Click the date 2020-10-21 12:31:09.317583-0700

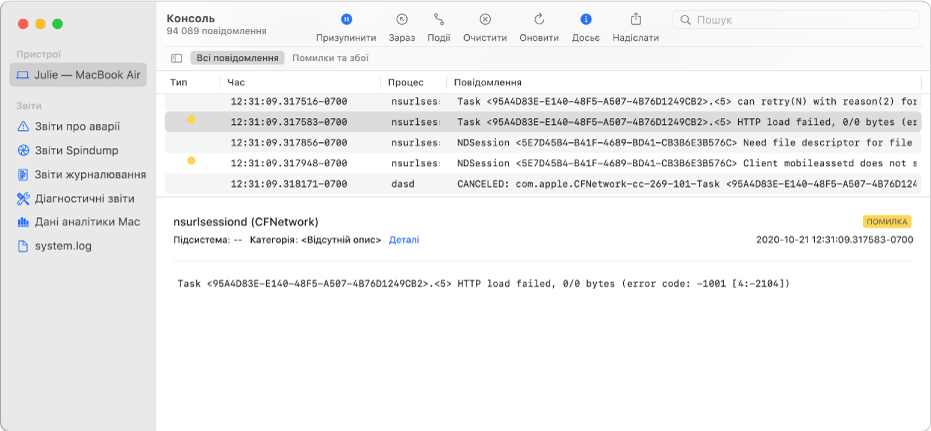point(835,240)
